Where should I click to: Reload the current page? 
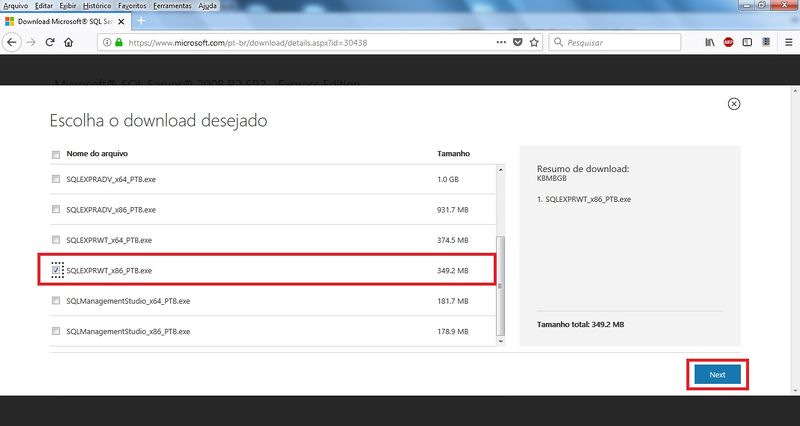(x=50, y=42)
